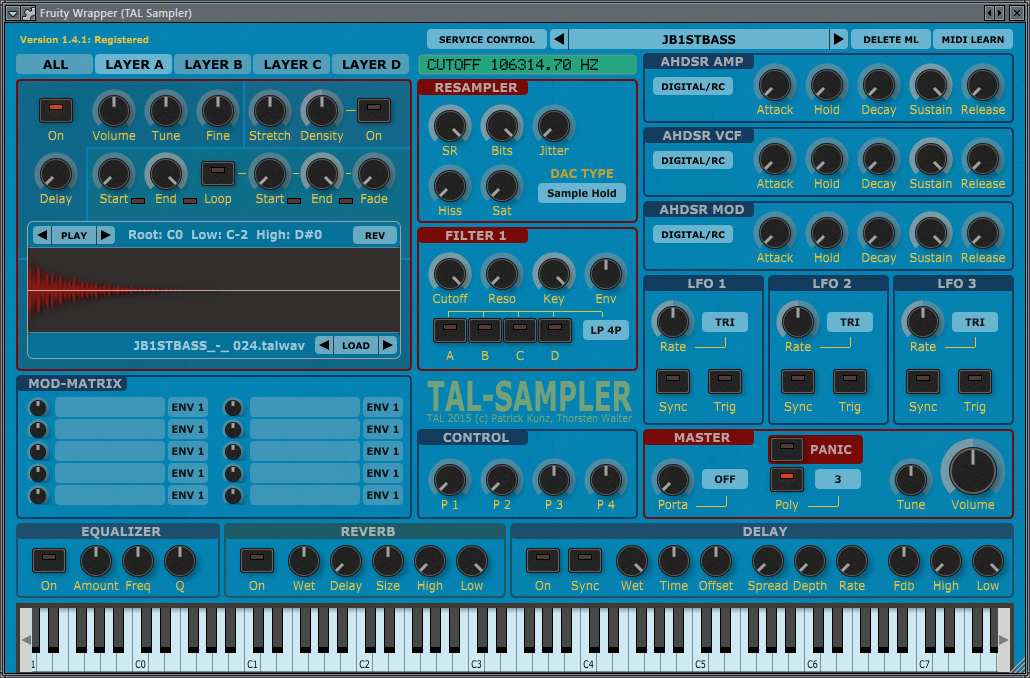Toggle Filter 1 layer B switch

coord(485,330)
